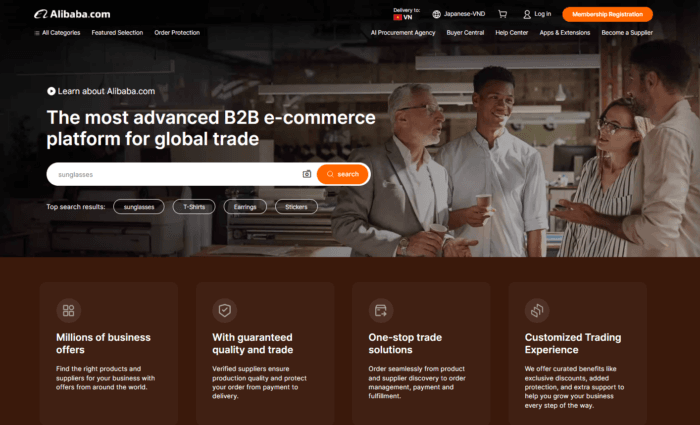Viewport: 700px width, 425px height.
Task: Click the Top search results label
Action: tap(76, 207)
